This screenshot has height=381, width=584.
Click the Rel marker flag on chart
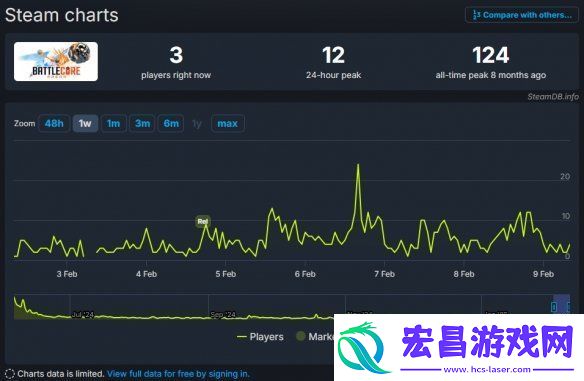pos(203,222)
